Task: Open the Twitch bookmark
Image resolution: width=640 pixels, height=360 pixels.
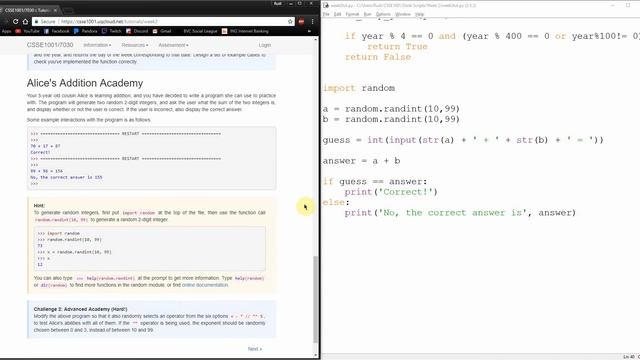Action: pyautogui.click(x=112, y=31)
